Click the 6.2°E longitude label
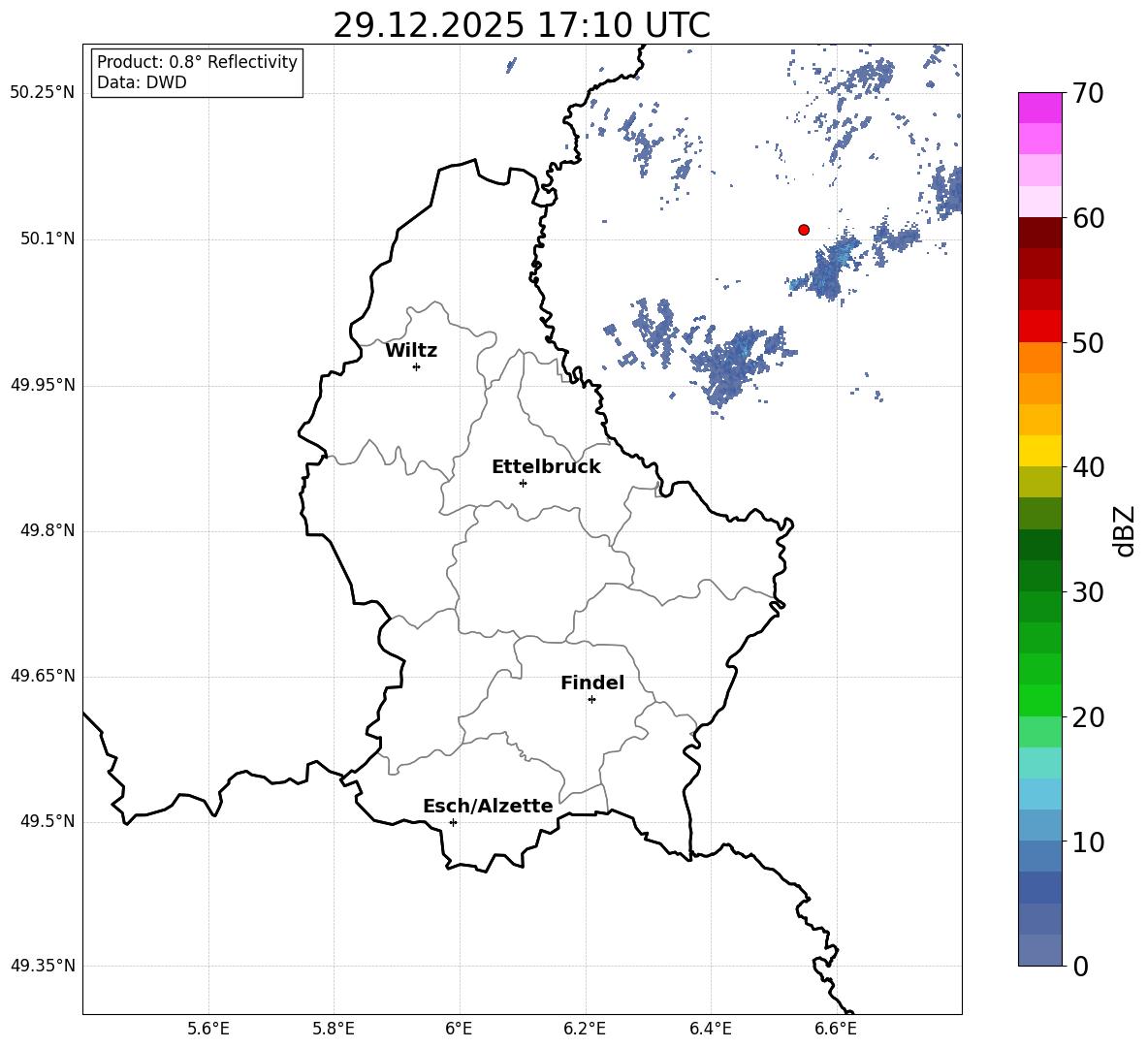Image resolution: width=1148 pixels, height=1048 pixels. coord(585,1029)
